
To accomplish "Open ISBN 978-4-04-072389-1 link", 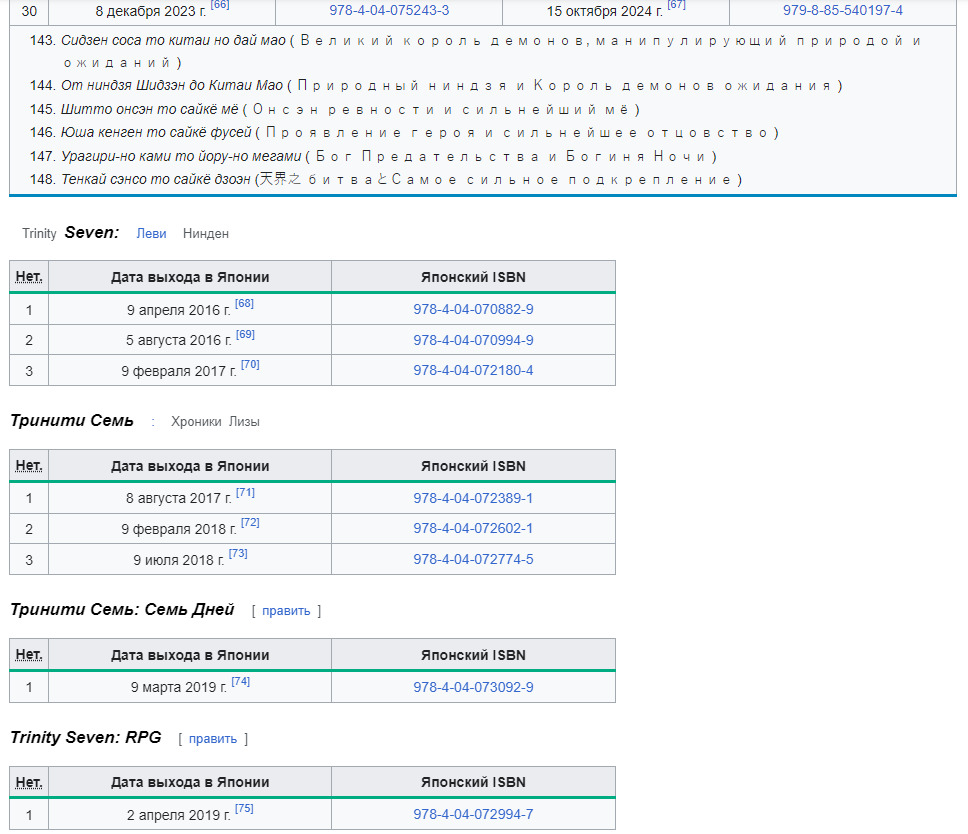I will [473, 499].
